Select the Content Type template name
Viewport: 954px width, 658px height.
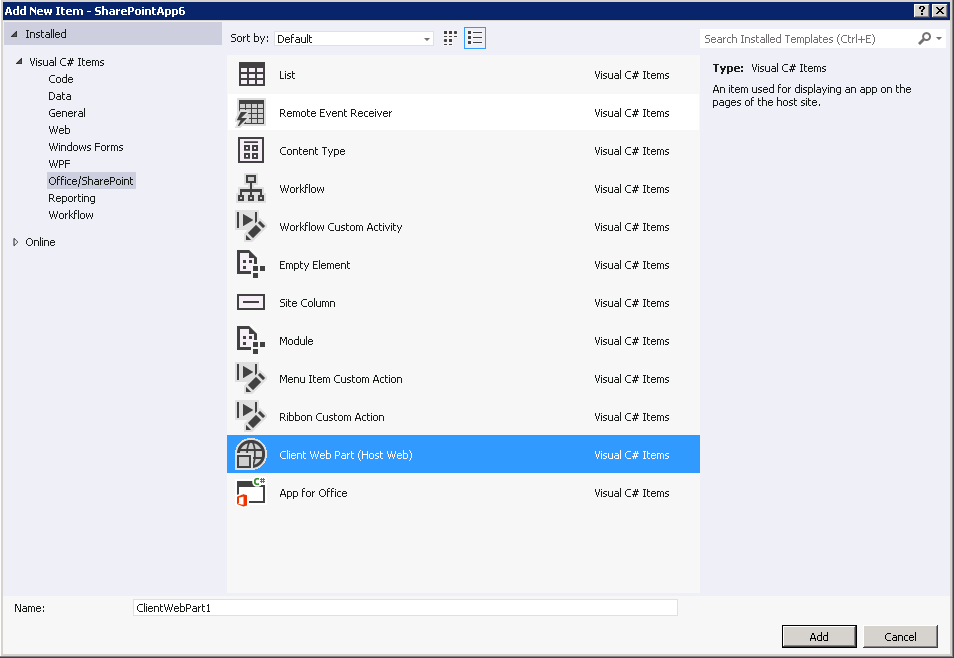click(312, 150)
